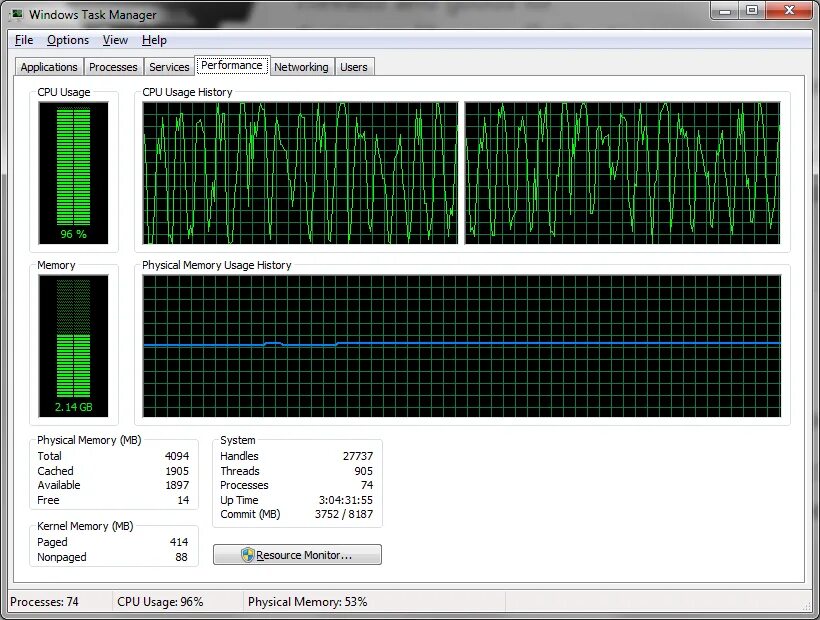
Task: Click the Physical Memory Usage History graph
Action: tap(462, 346)
